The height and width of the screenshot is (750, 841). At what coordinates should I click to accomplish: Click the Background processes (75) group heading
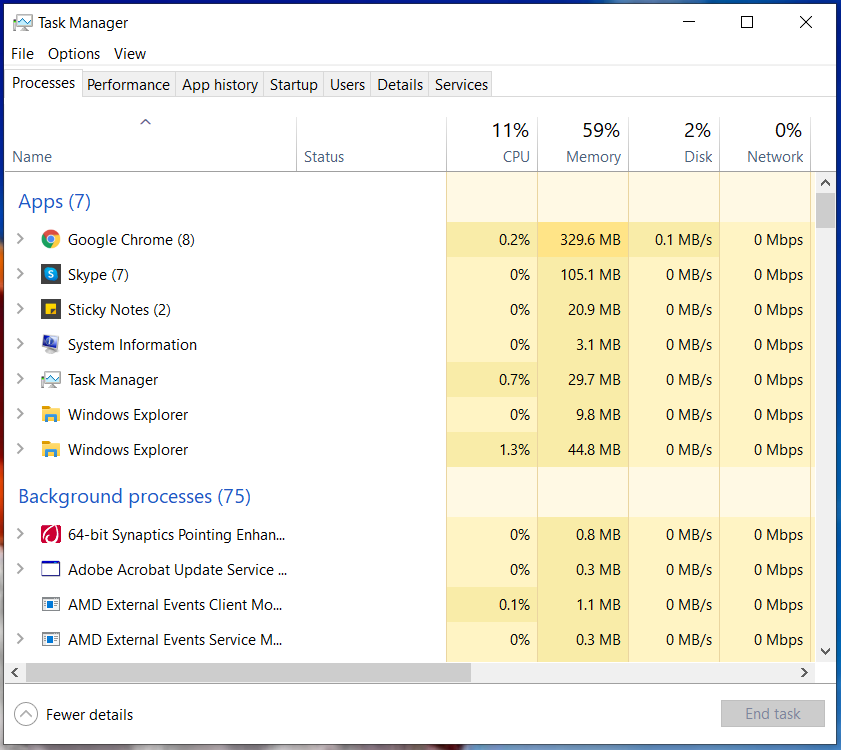pos(135,497)
